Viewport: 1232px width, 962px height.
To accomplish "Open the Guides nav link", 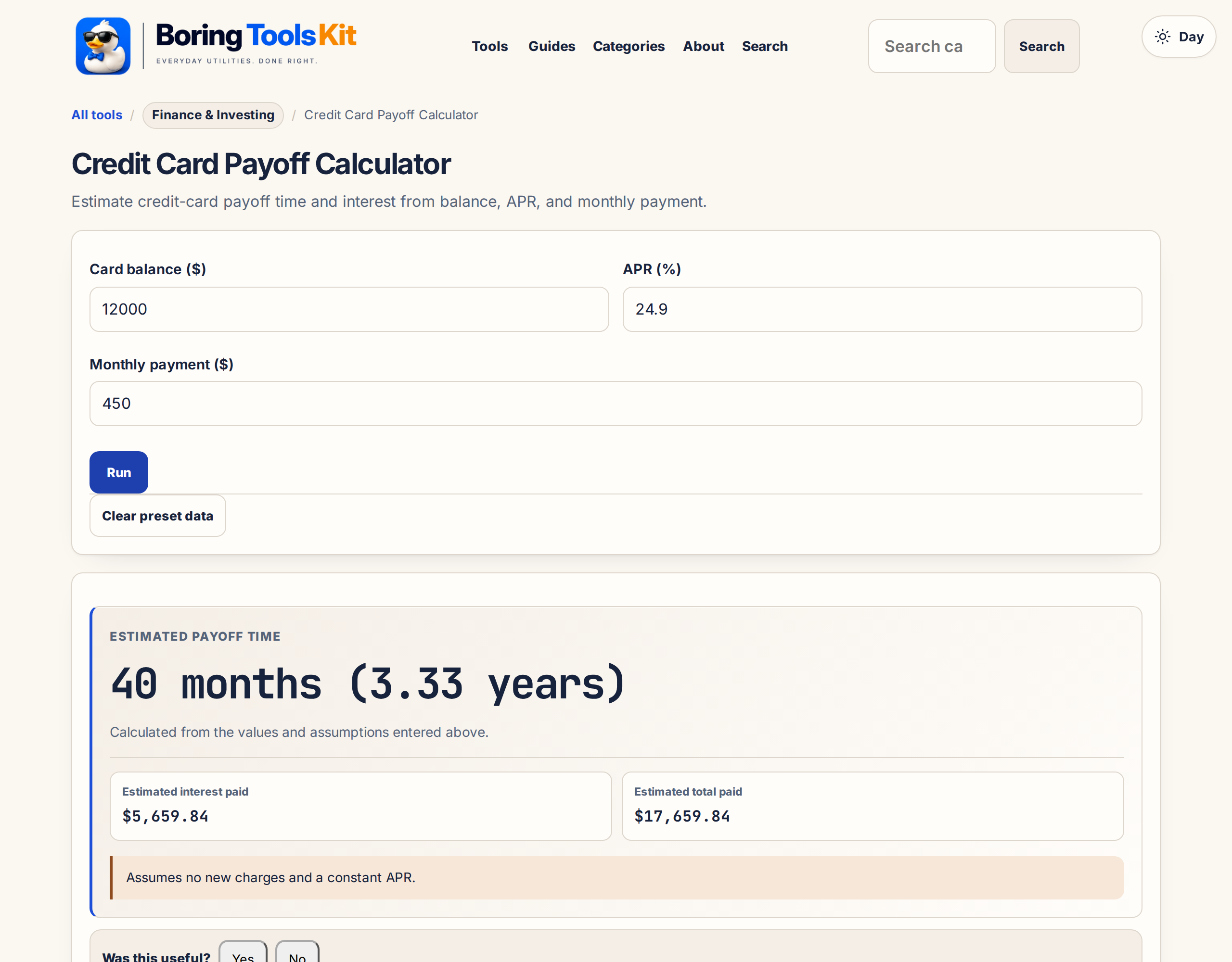I will [x=551, y=46].
